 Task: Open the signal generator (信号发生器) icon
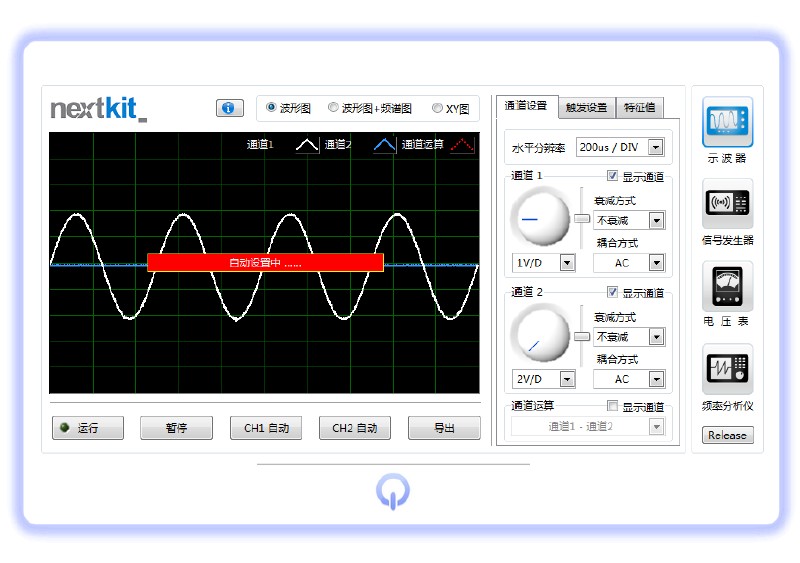pos(727,203)
